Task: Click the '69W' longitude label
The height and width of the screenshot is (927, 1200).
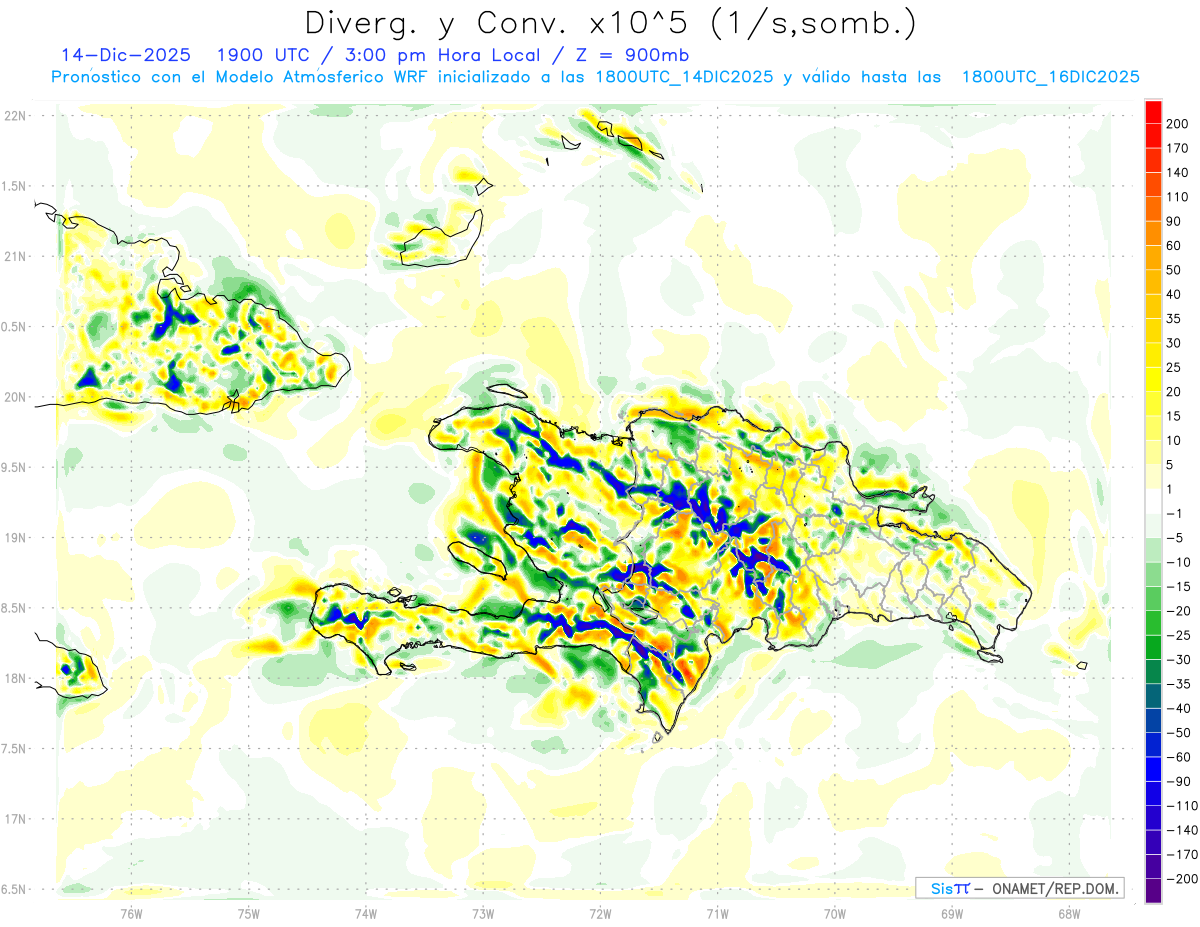Action: [x=951, y=913]
